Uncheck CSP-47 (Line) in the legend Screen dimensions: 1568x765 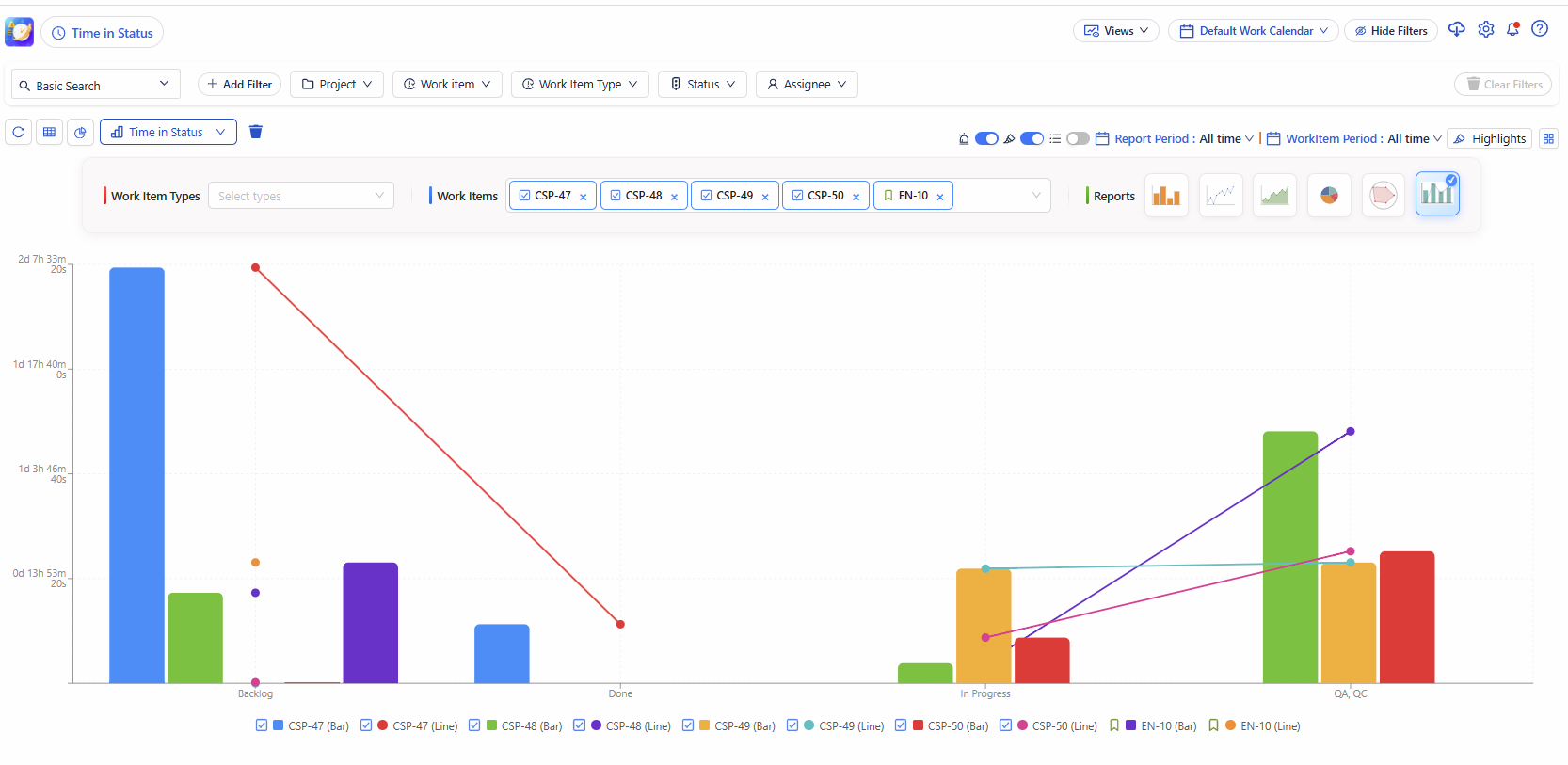click(x=366, y=725)
